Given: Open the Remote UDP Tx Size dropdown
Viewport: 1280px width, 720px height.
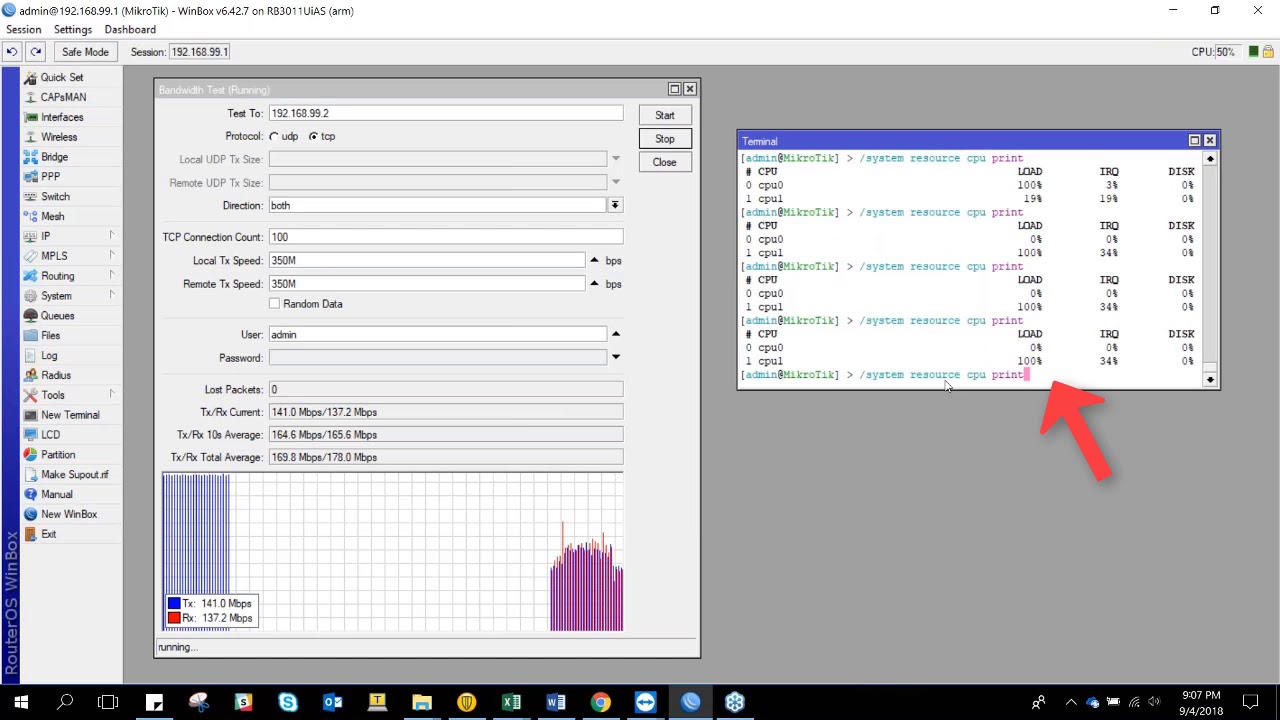Looking at the screenshot, I should (x=615, y=182).
